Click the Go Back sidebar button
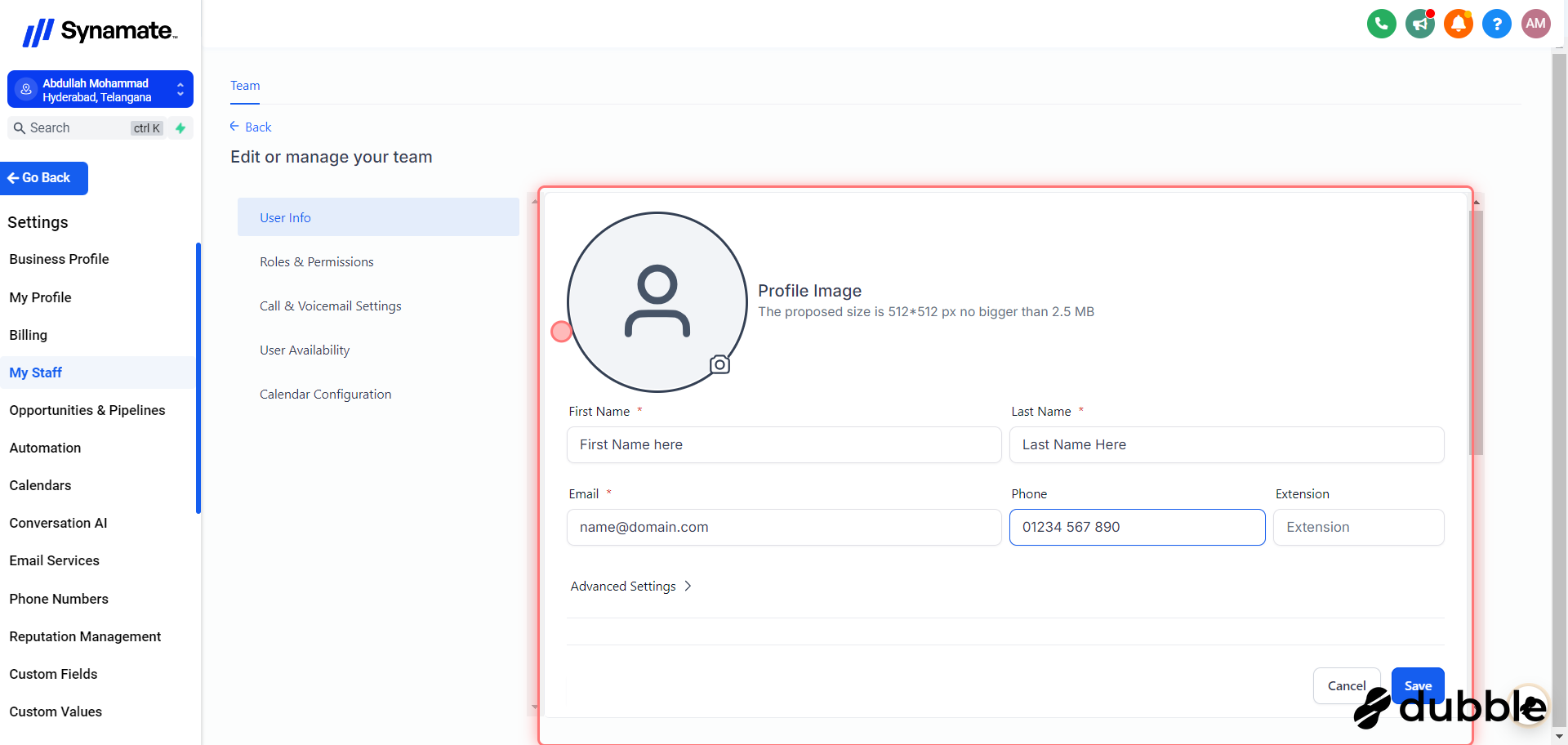Screen dimensions: 1568x745 pos(44,178)
